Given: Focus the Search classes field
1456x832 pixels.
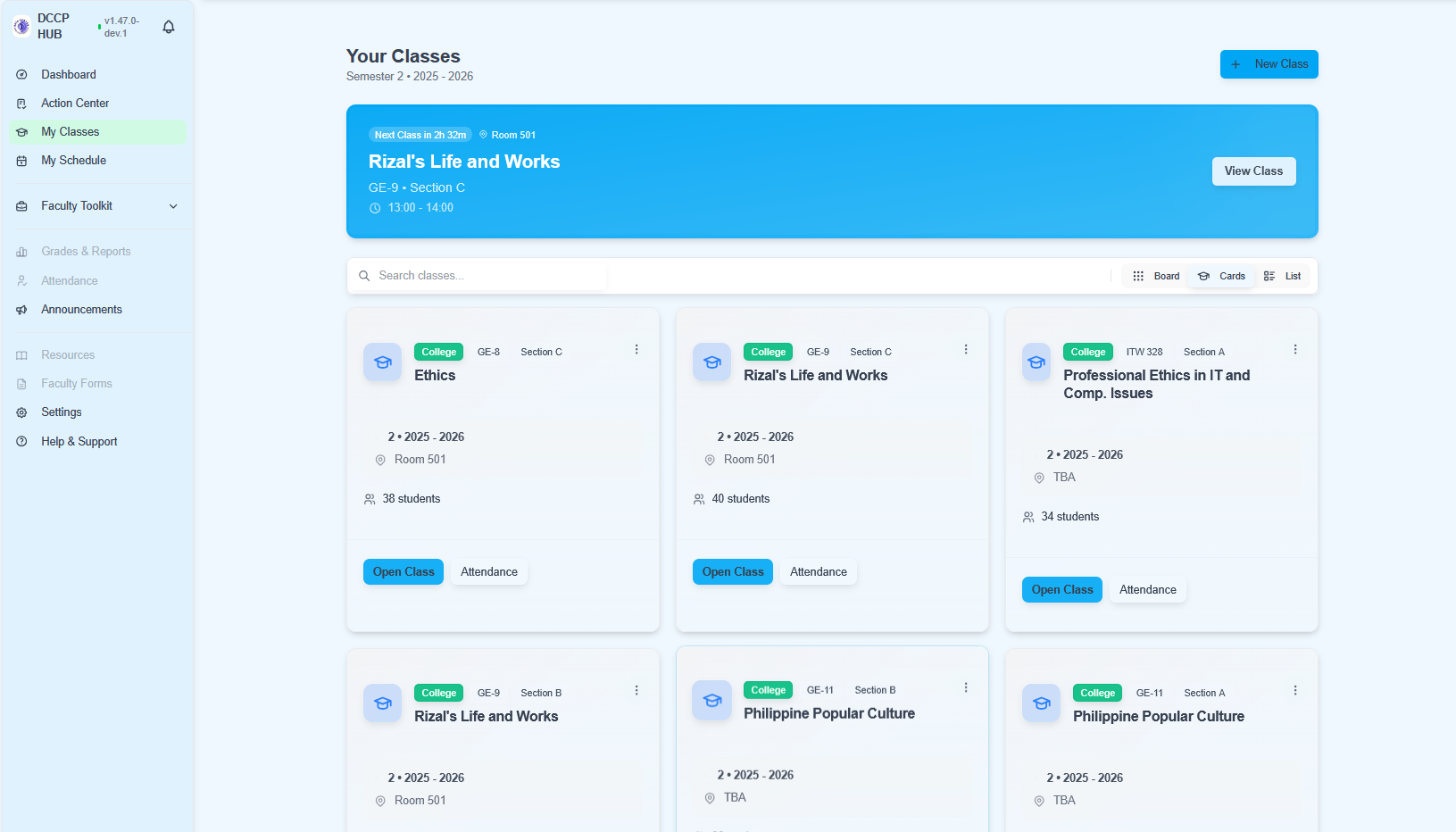Looking at the screenshot, I should [x=478, y=276].
